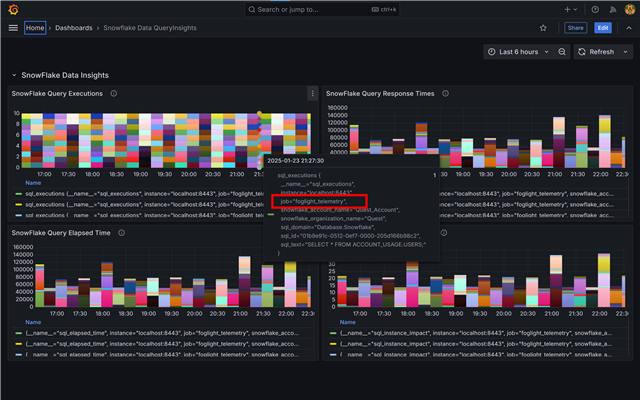Image resolution: width=640 pixels, height=400 pixels.
Task: Click the zoom out time range icon
Action: pos(562,52)
